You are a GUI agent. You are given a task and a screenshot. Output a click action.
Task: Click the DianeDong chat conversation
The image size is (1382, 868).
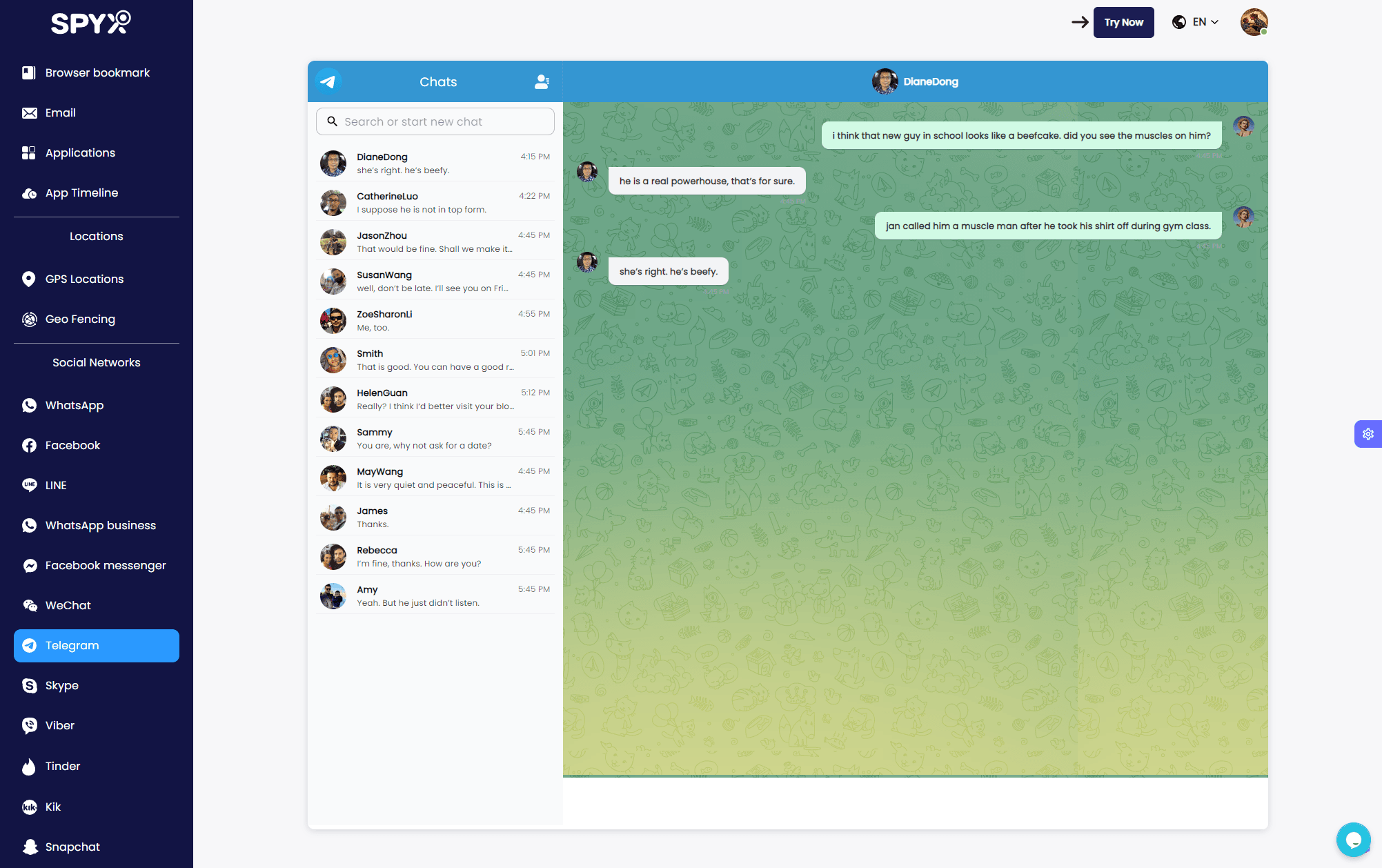pyautogui.click(x=435, y=162)
